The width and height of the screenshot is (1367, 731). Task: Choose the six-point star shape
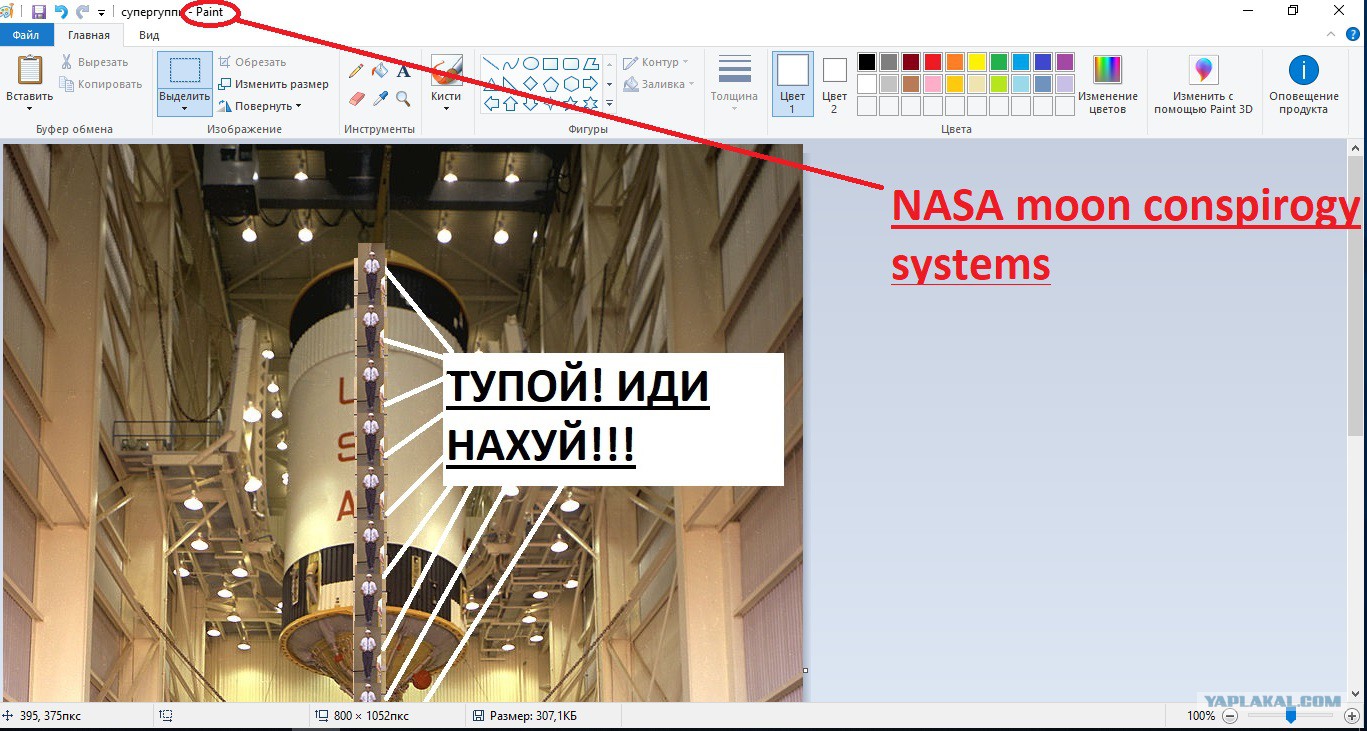pyautogui.click(x=591, y=103)
